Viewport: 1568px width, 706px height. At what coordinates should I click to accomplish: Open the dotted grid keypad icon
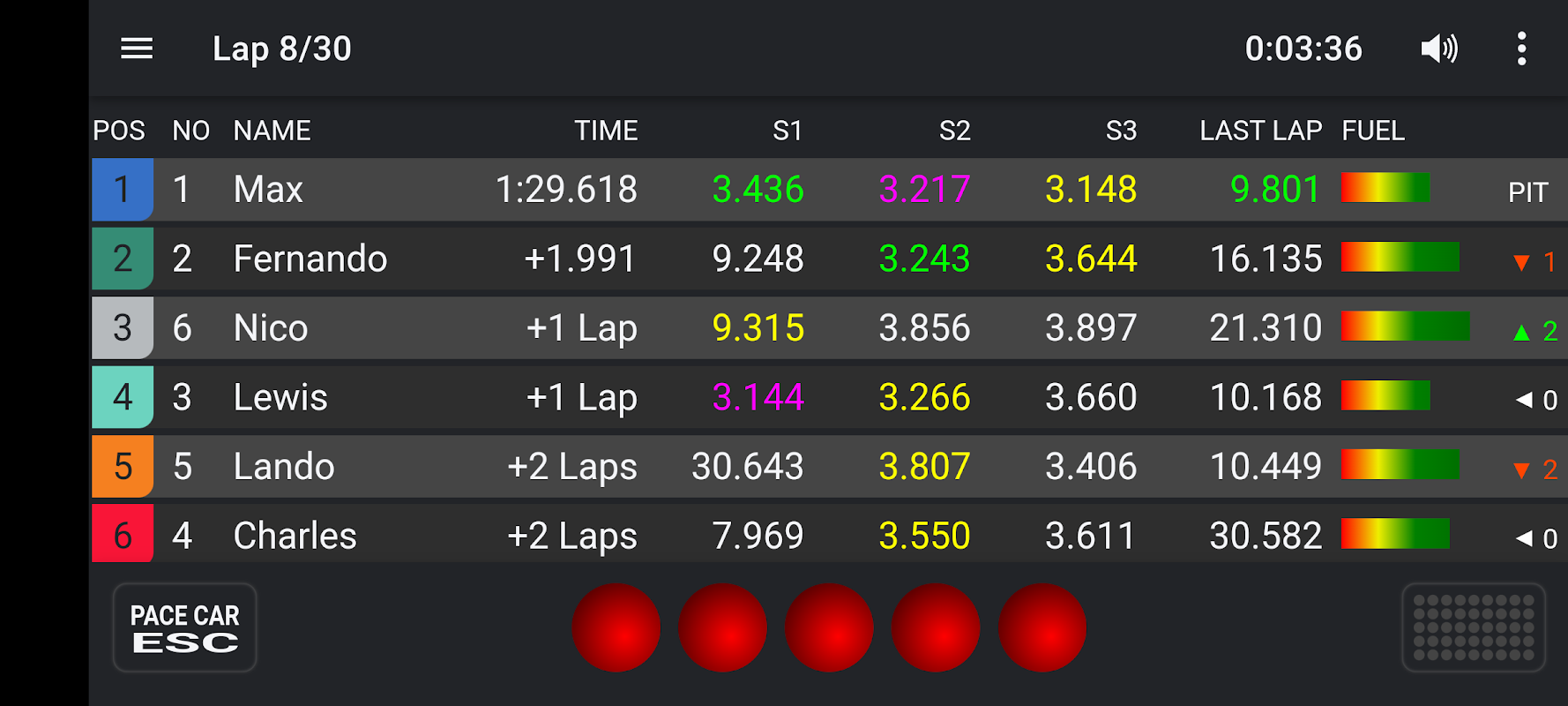(1474, 627)
